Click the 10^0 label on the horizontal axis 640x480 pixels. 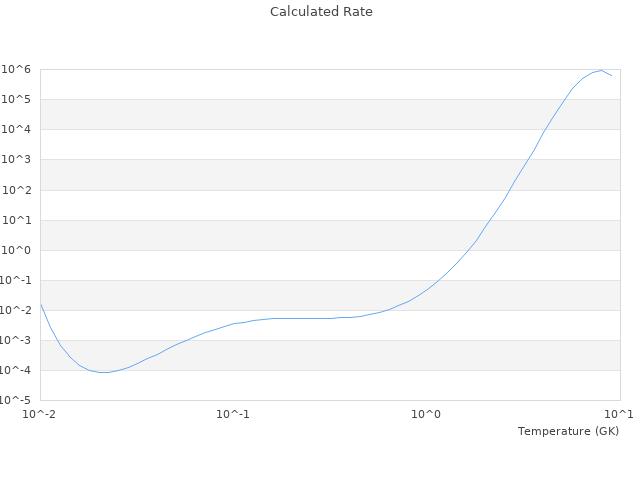[x=426, y=414]
